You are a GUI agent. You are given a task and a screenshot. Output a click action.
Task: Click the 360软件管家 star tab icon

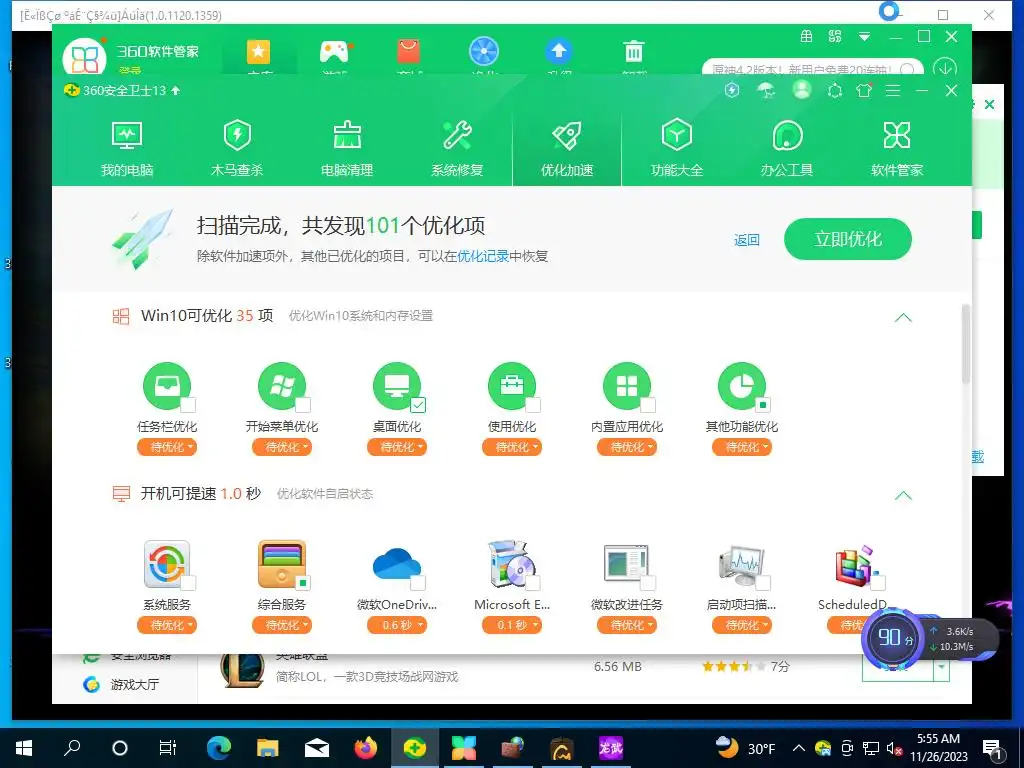point(259,52)
